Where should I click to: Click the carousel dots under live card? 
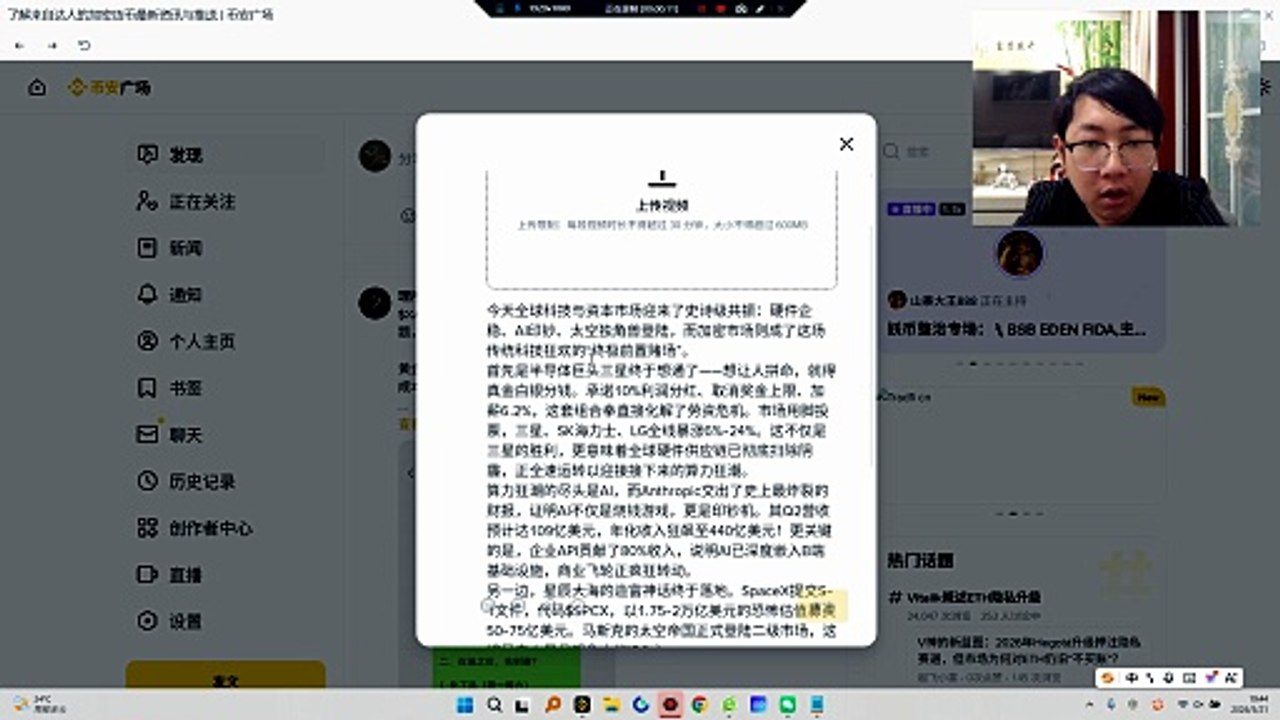click(x=1020, y=363)
